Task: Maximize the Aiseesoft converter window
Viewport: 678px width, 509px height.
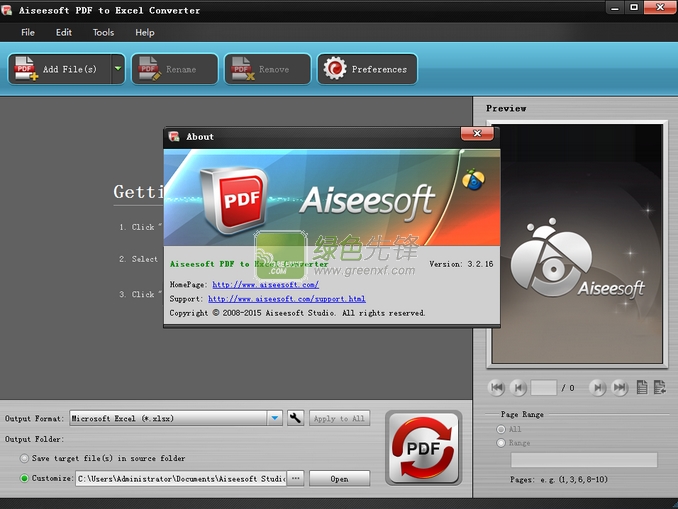Action: (x=634, y=8)
